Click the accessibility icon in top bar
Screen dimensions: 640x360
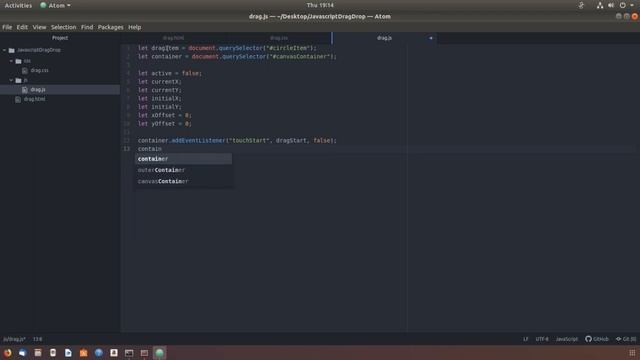[581, 5]
